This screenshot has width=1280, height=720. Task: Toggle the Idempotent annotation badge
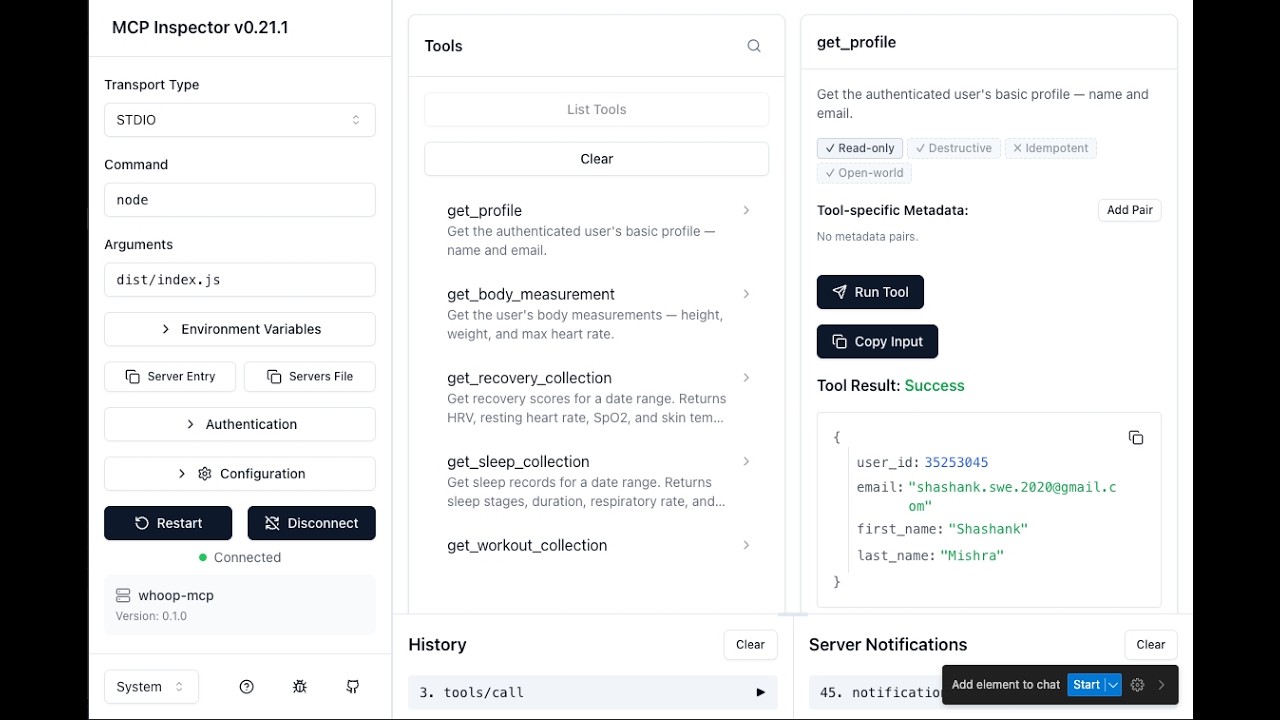pos(1050,148)
